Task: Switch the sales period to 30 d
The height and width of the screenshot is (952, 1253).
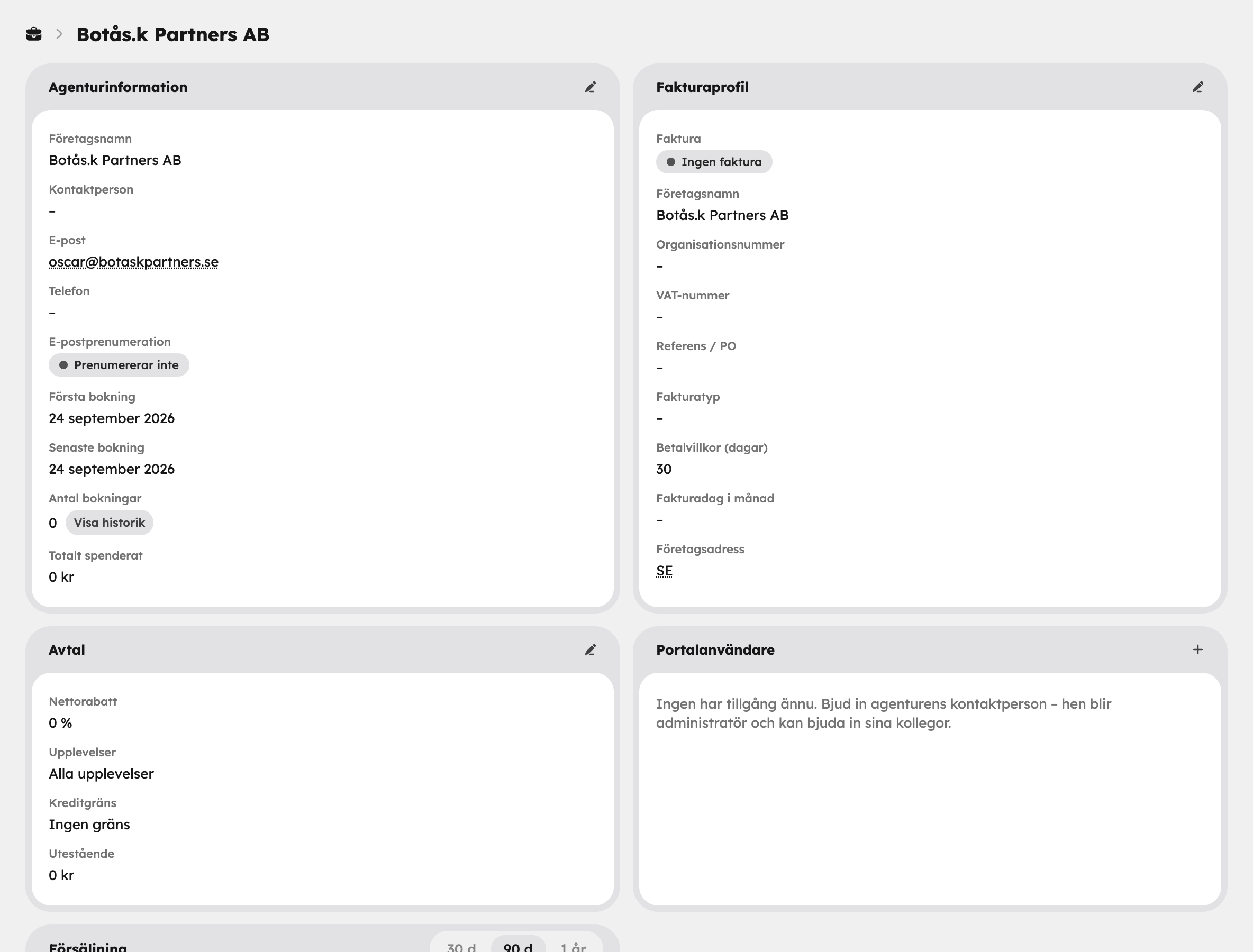Action: [x=461, y=947]
